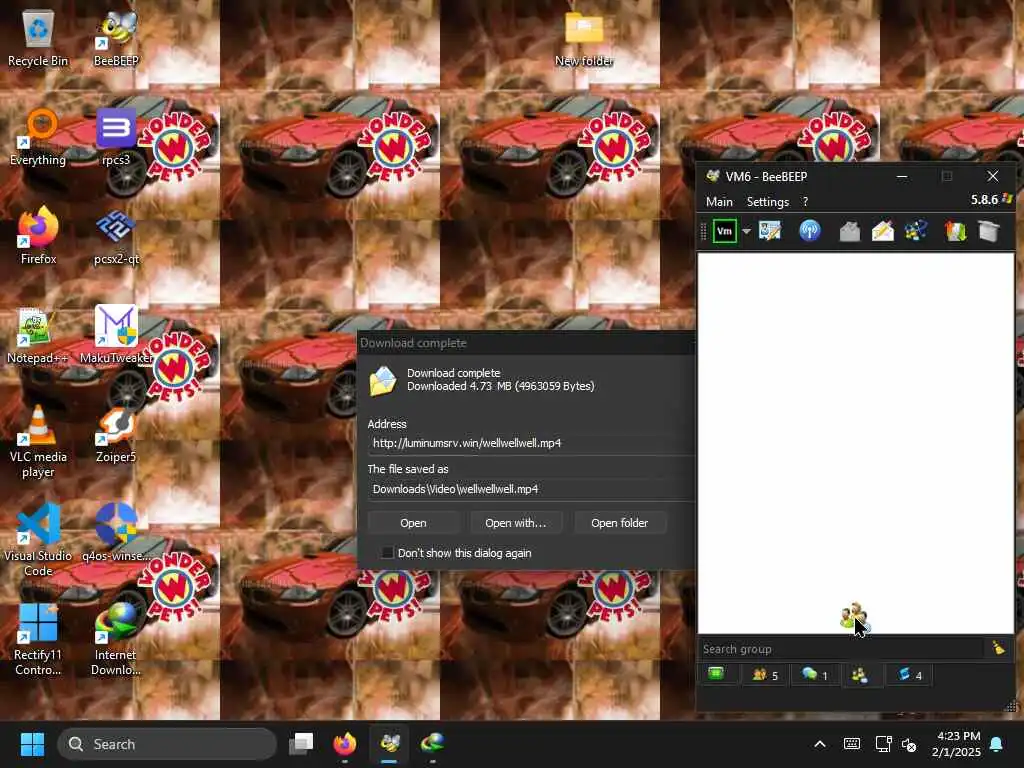Select the Visual Studio Code desktop shortcut

[x=38, y=539]
